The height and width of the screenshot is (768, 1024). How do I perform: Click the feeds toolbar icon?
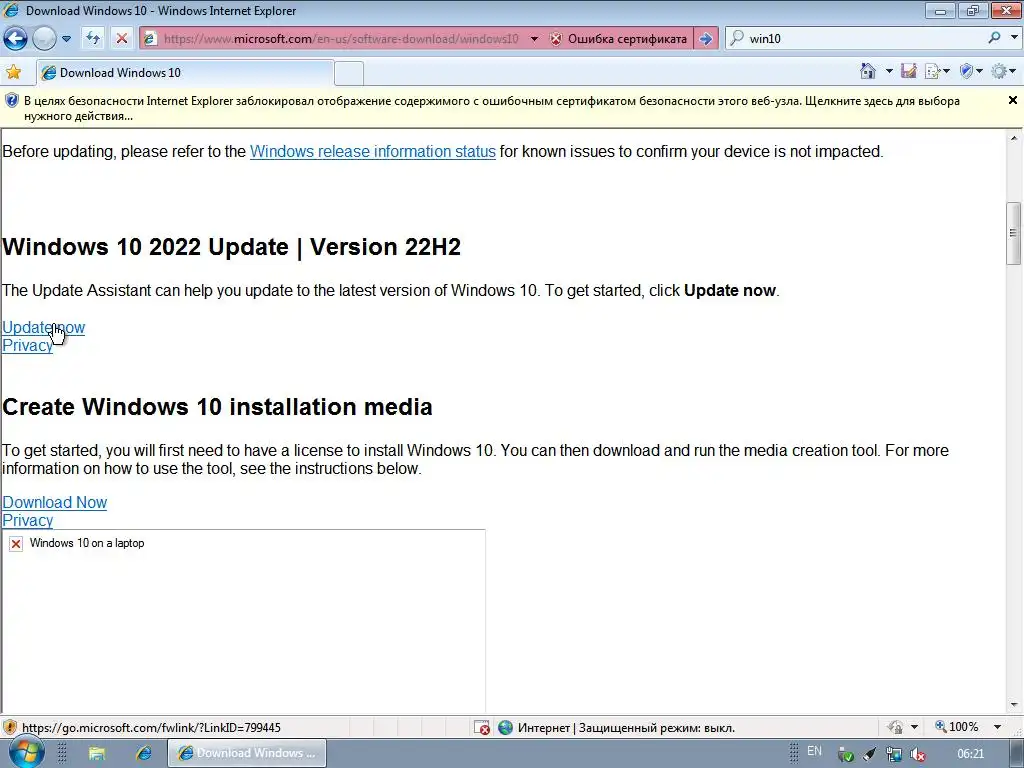coord(908,71)
